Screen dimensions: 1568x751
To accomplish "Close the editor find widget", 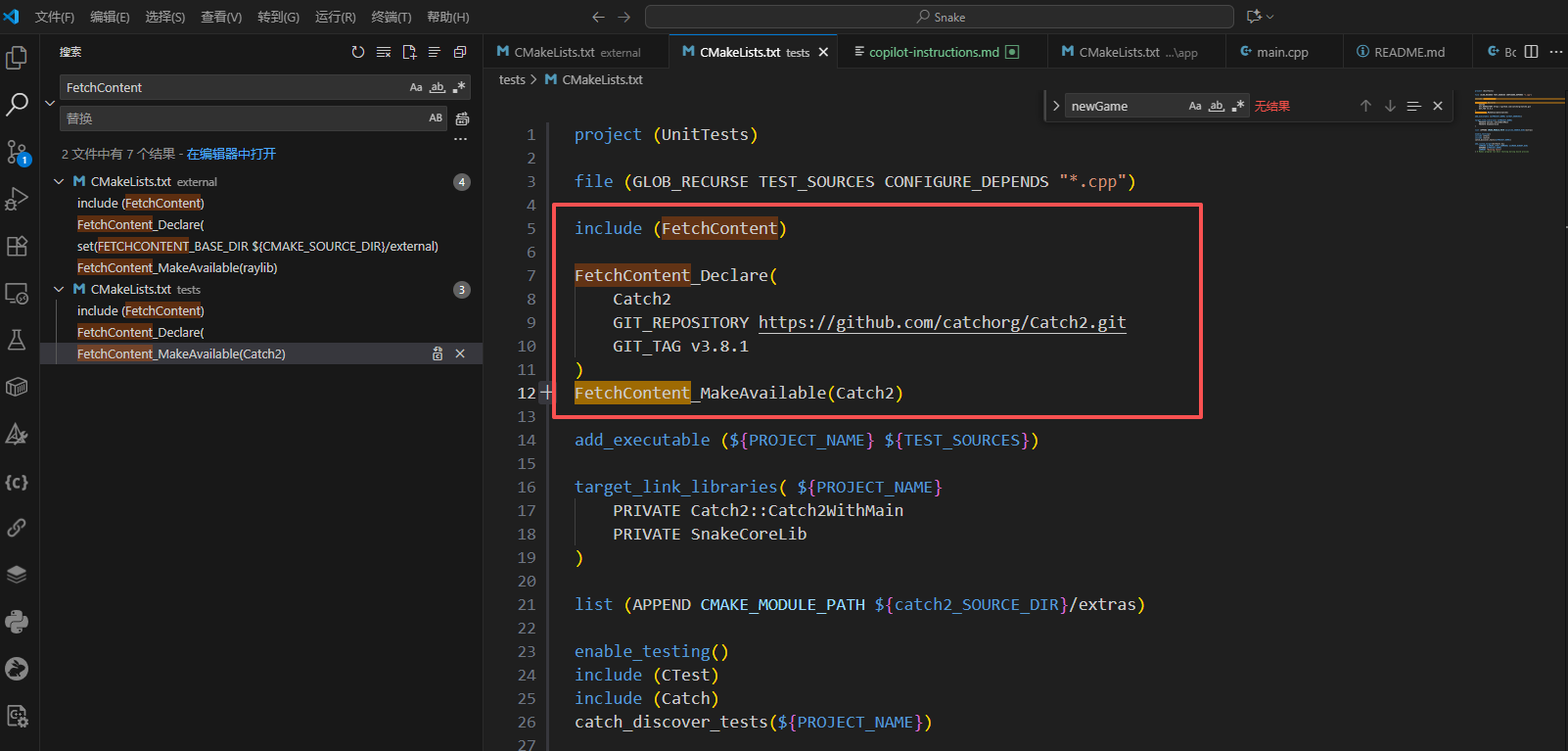I will (1438, 106).
